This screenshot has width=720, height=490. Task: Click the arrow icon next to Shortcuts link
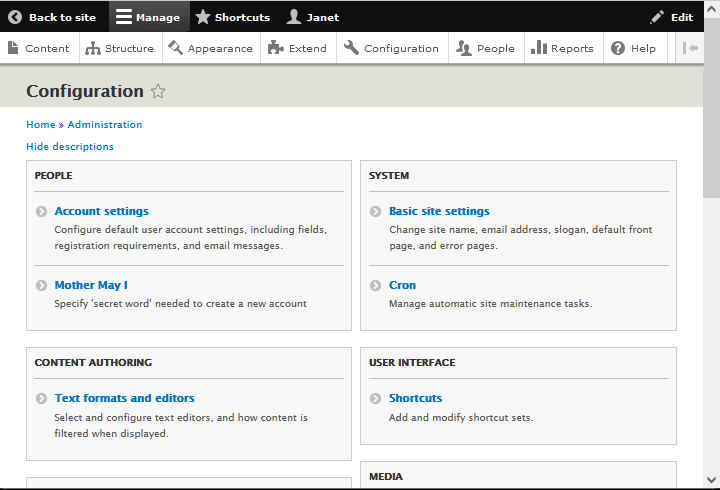pos(375,399)
